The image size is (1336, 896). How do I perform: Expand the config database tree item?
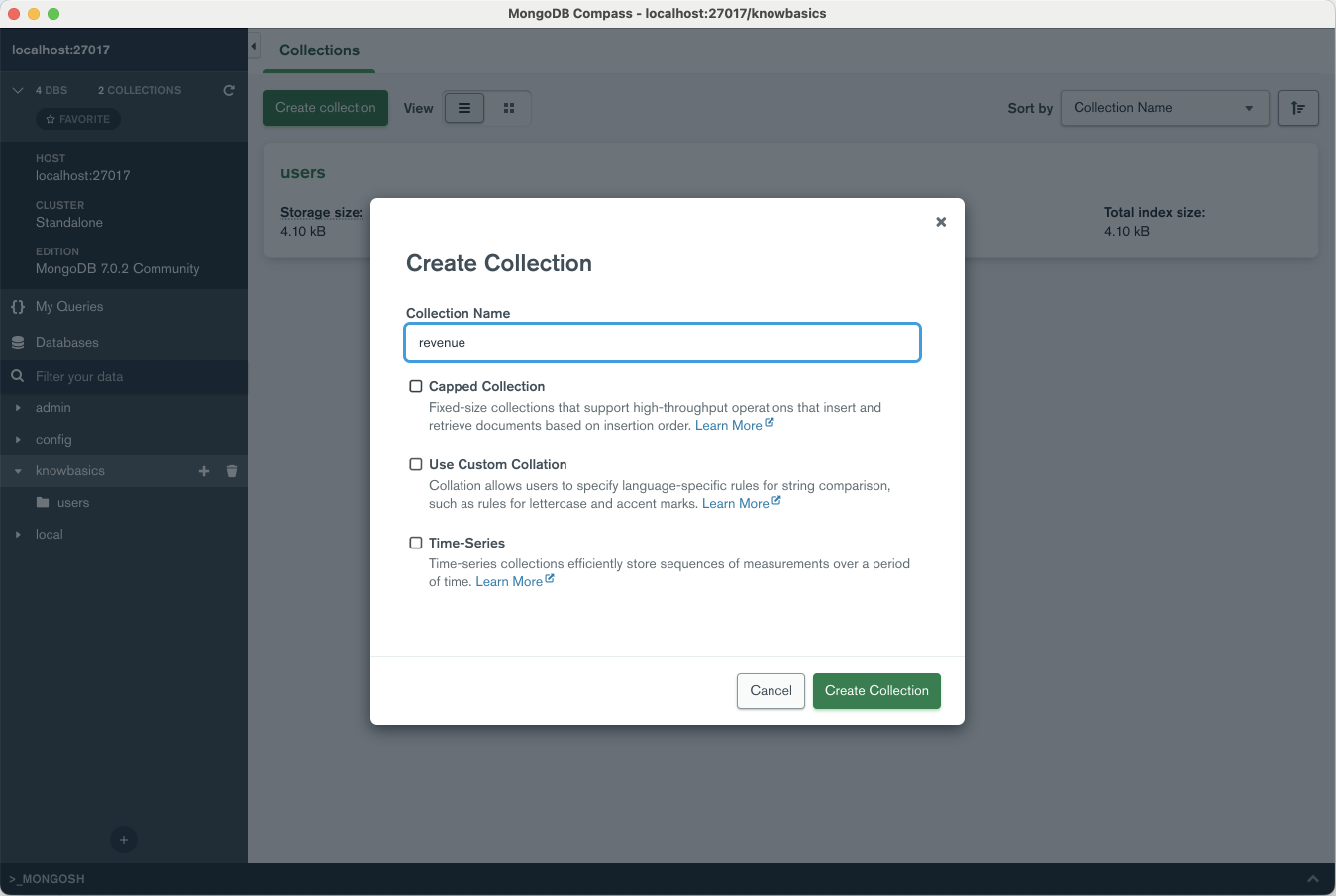pyautogui.click(x=18, y=440)
